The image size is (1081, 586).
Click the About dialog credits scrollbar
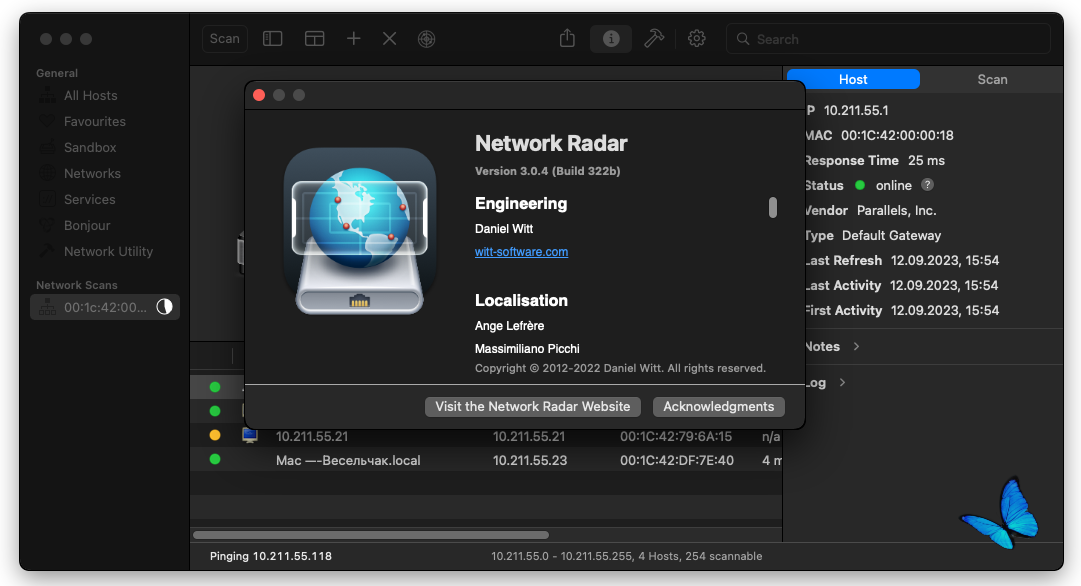[773, 208]
